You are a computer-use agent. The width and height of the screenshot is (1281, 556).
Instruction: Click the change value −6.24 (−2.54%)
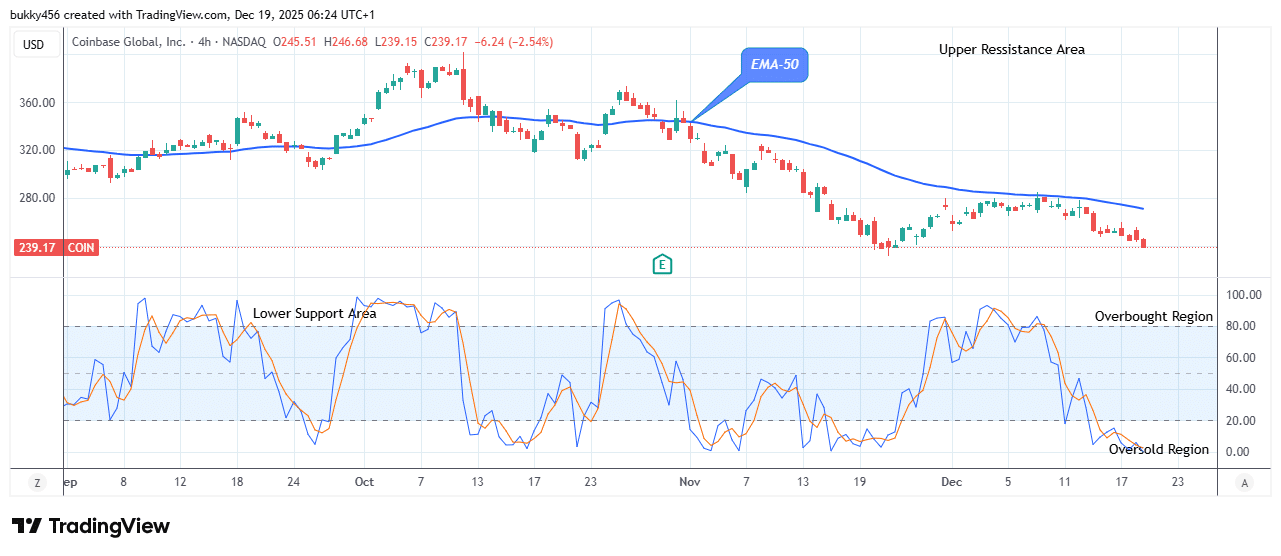pyautogui.click(x=512, y=42)
